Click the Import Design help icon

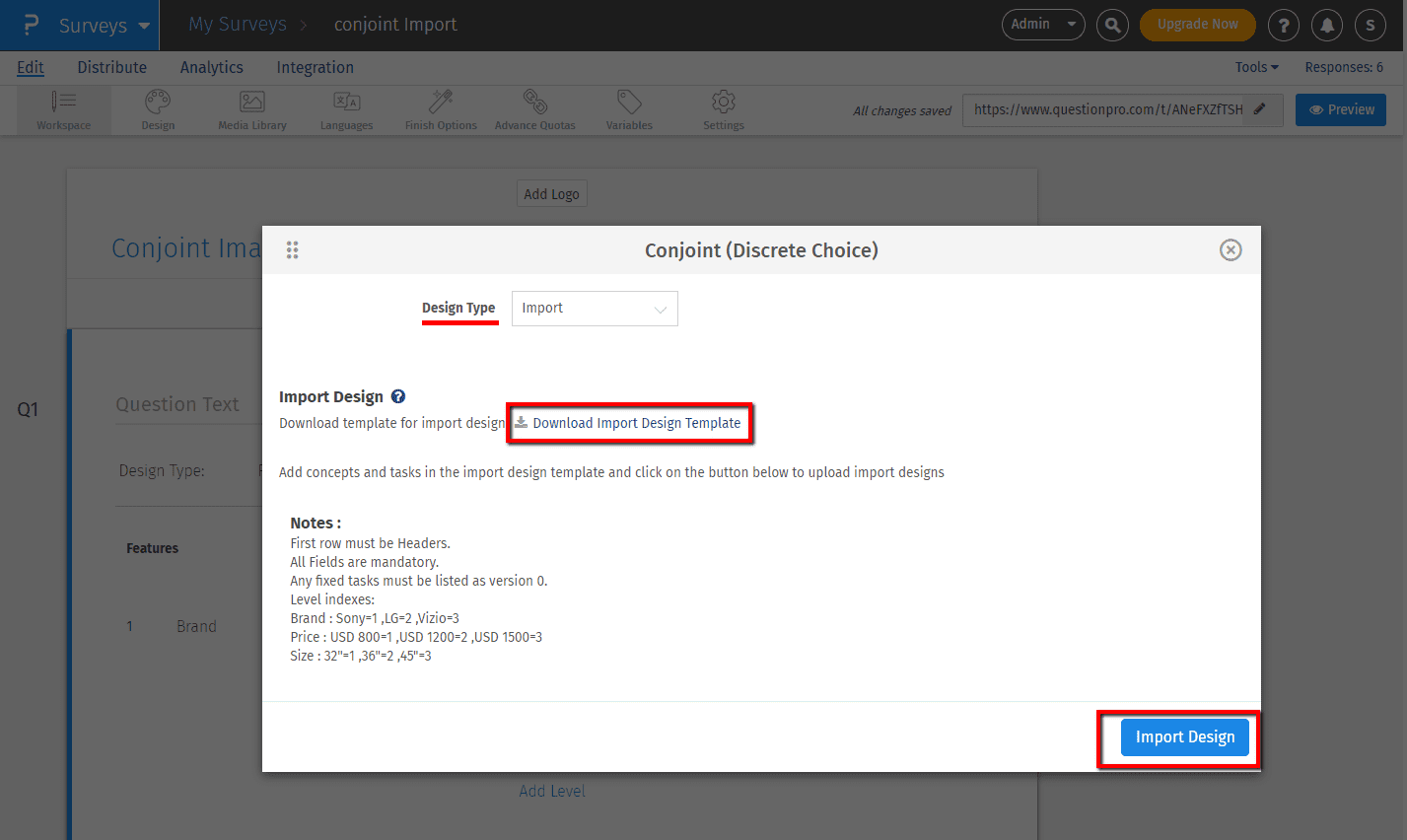click(x=398, y=396)
